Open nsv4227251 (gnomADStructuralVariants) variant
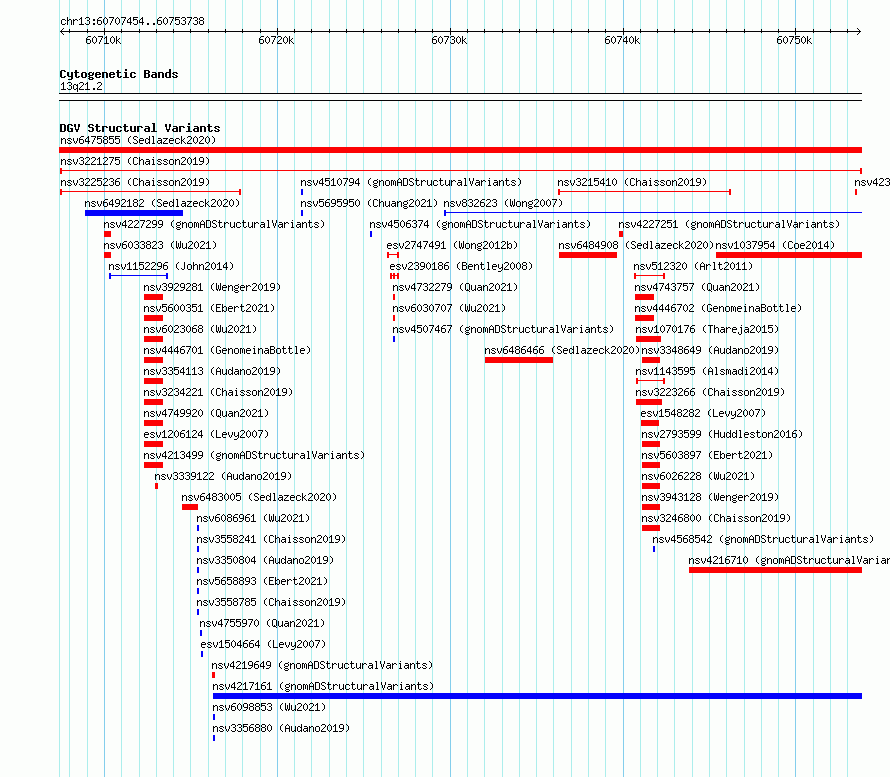 729,224
